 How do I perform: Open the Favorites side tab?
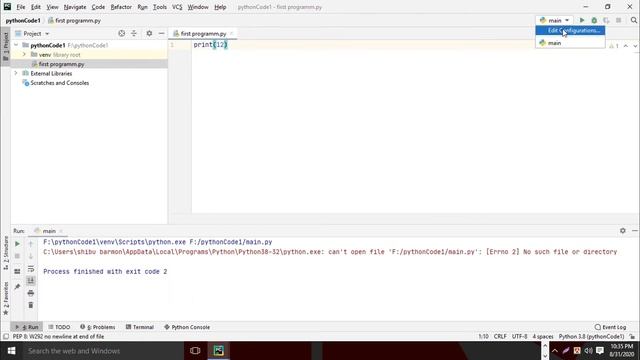[x=5, y=298]
